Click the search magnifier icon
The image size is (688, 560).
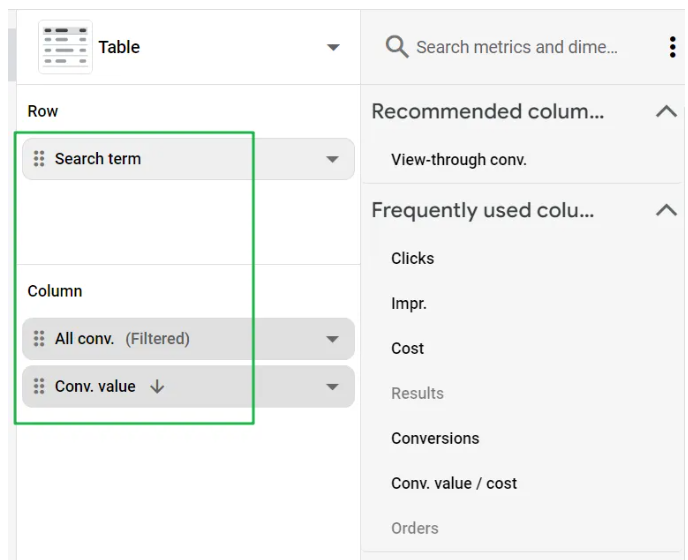pos(397,47)
